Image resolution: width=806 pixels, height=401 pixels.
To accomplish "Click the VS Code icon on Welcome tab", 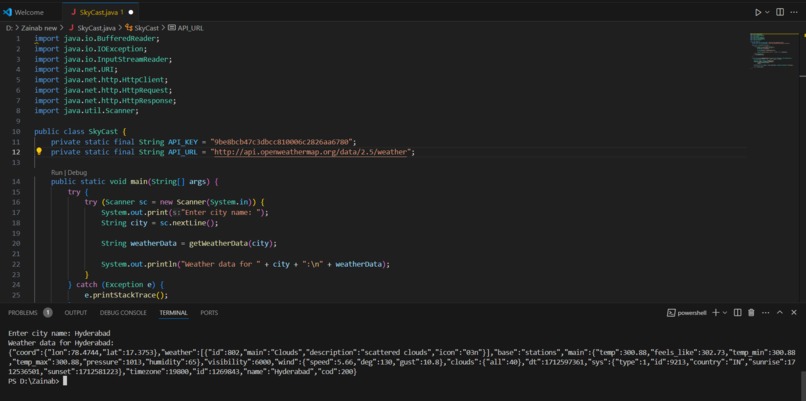I will click(x=7, y=12).
